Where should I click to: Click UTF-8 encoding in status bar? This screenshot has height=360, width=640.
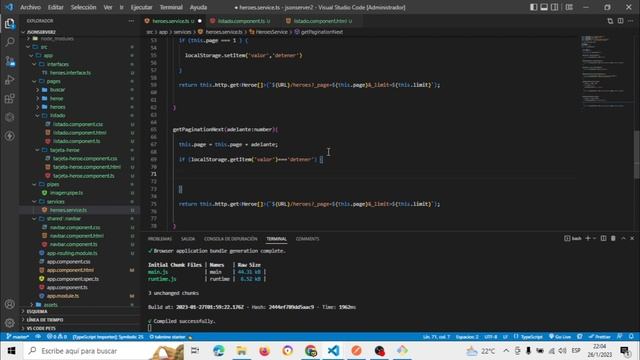click(490, 337)
